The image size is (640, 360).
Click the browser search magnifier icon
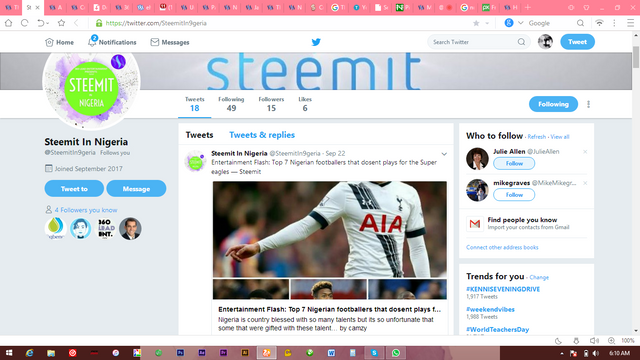580,23
